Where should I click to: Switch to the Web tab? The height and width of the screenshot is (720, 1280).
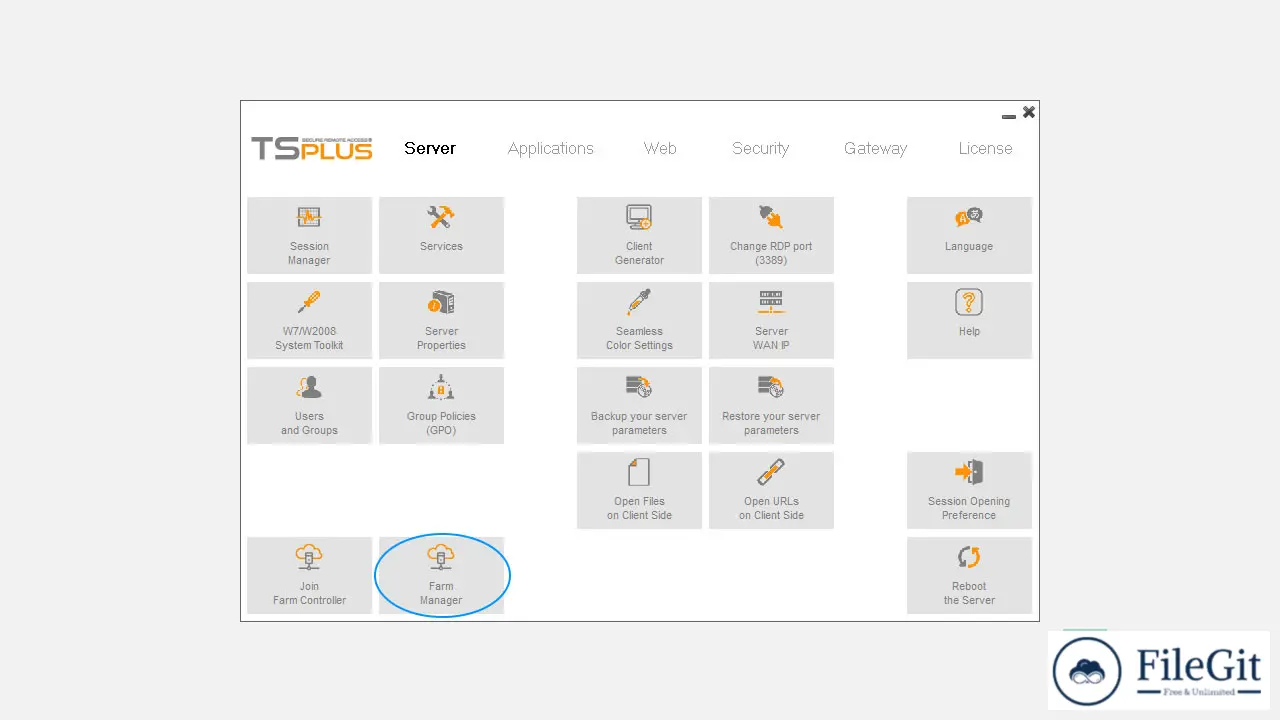(x=660, y=148)
